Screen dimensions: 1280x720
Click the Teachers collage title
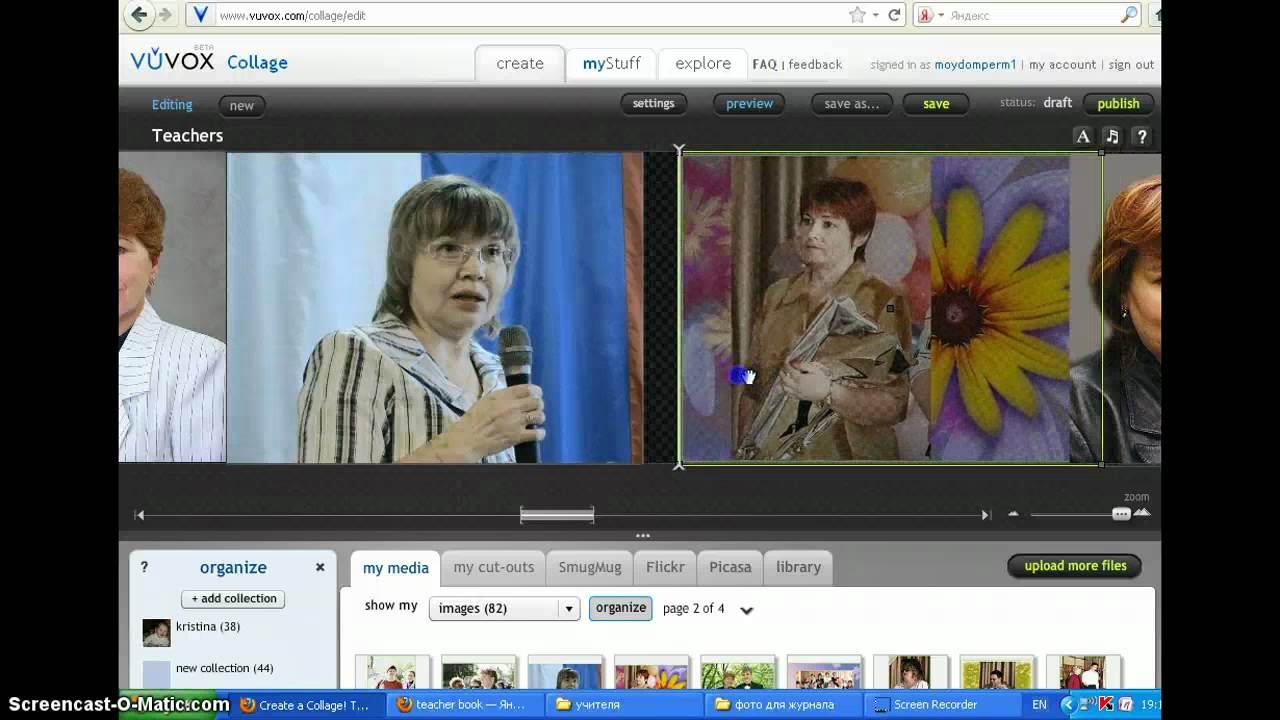187,135
